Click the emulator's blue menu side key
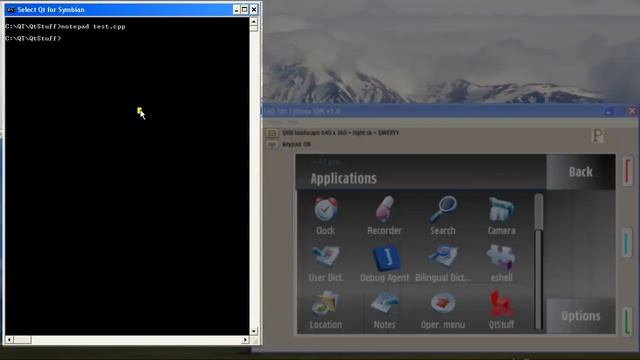Screen dimensions: 640x360 pyautogui.click(x=627, y=242)
